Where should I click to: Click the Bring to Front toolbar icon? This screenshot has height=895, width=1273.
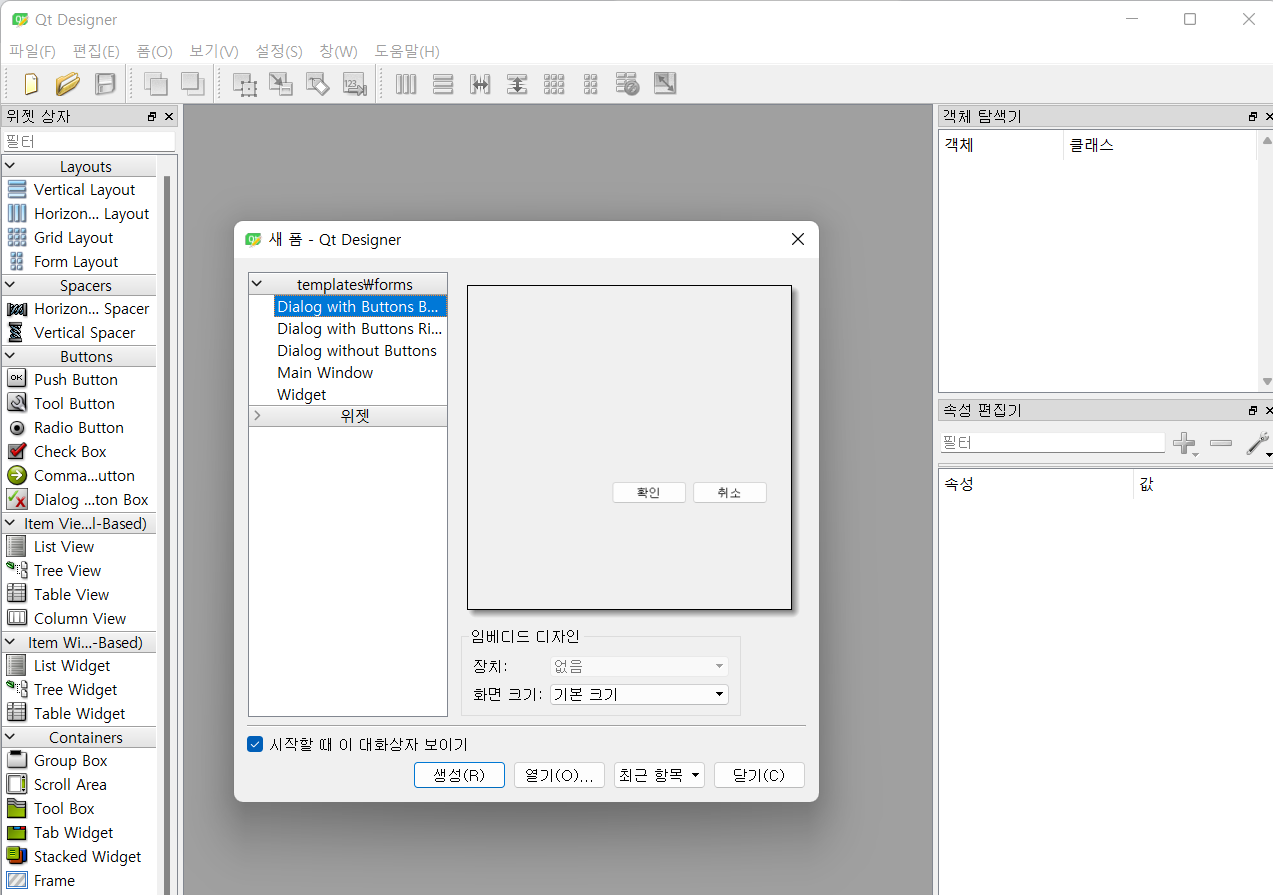point(192,84)
